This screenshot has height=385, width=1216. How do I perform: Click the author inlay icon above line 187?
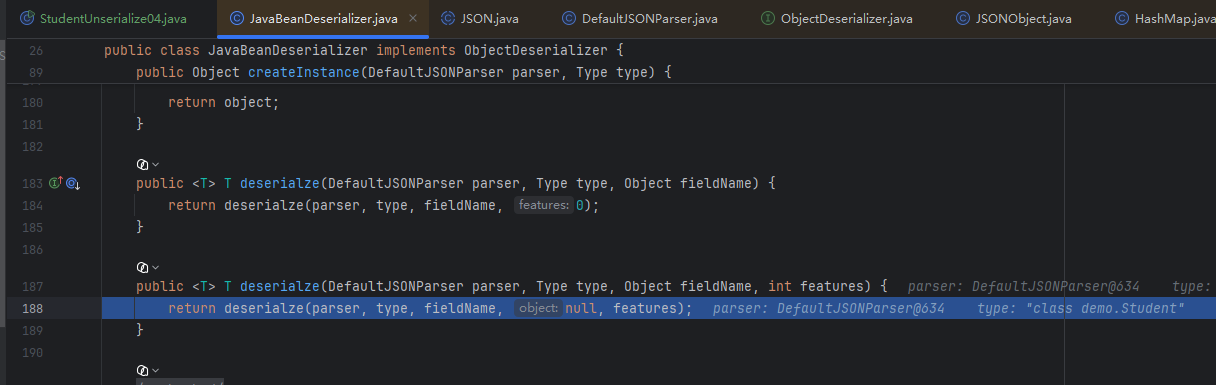click(x=142, y=267)
